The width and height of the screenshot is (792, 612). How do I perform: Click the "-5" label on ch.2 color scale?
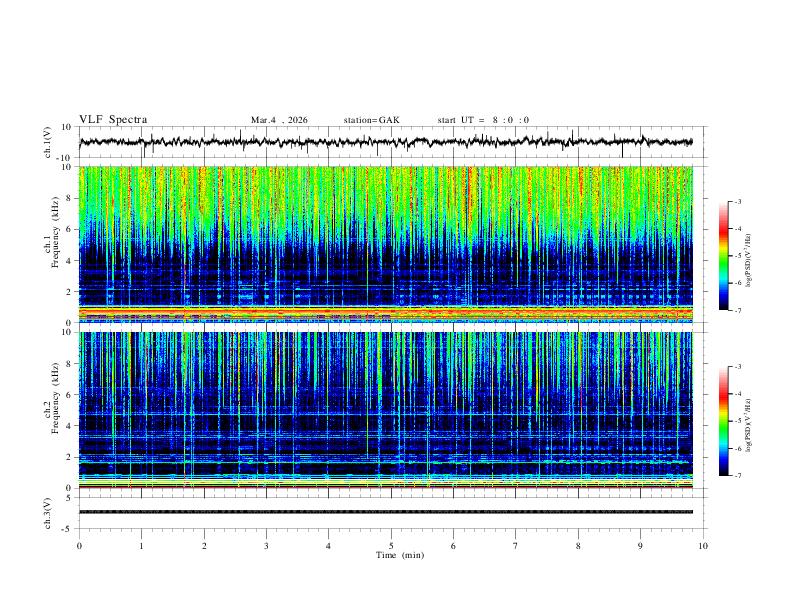click(738, 421)
